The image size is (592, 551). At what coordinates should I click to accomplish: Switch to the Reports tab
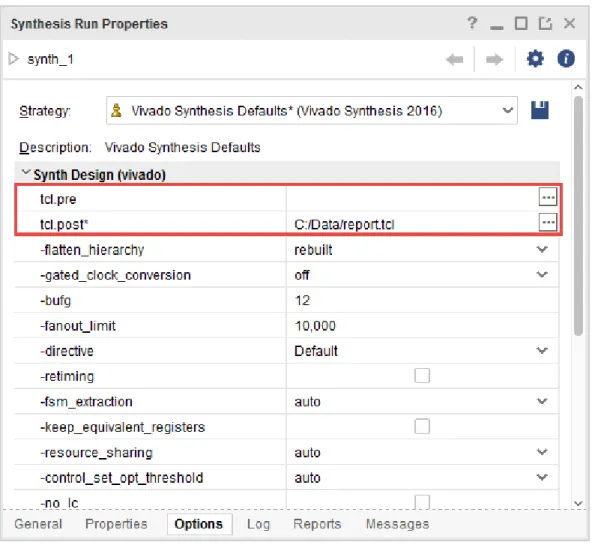click(317, 524)
